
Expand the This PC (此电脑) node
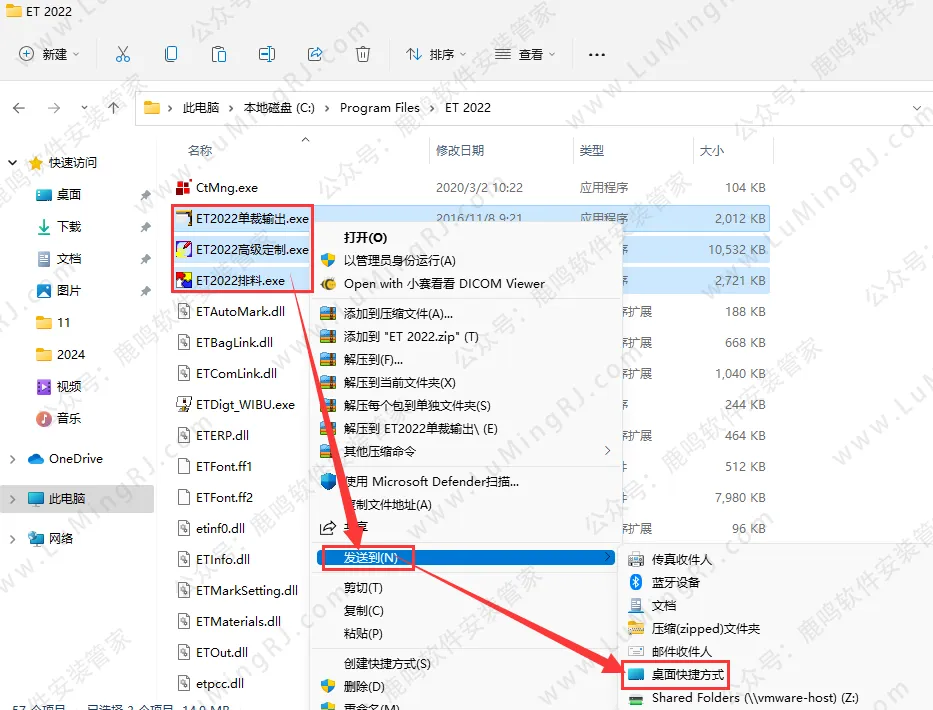point(12,499)
